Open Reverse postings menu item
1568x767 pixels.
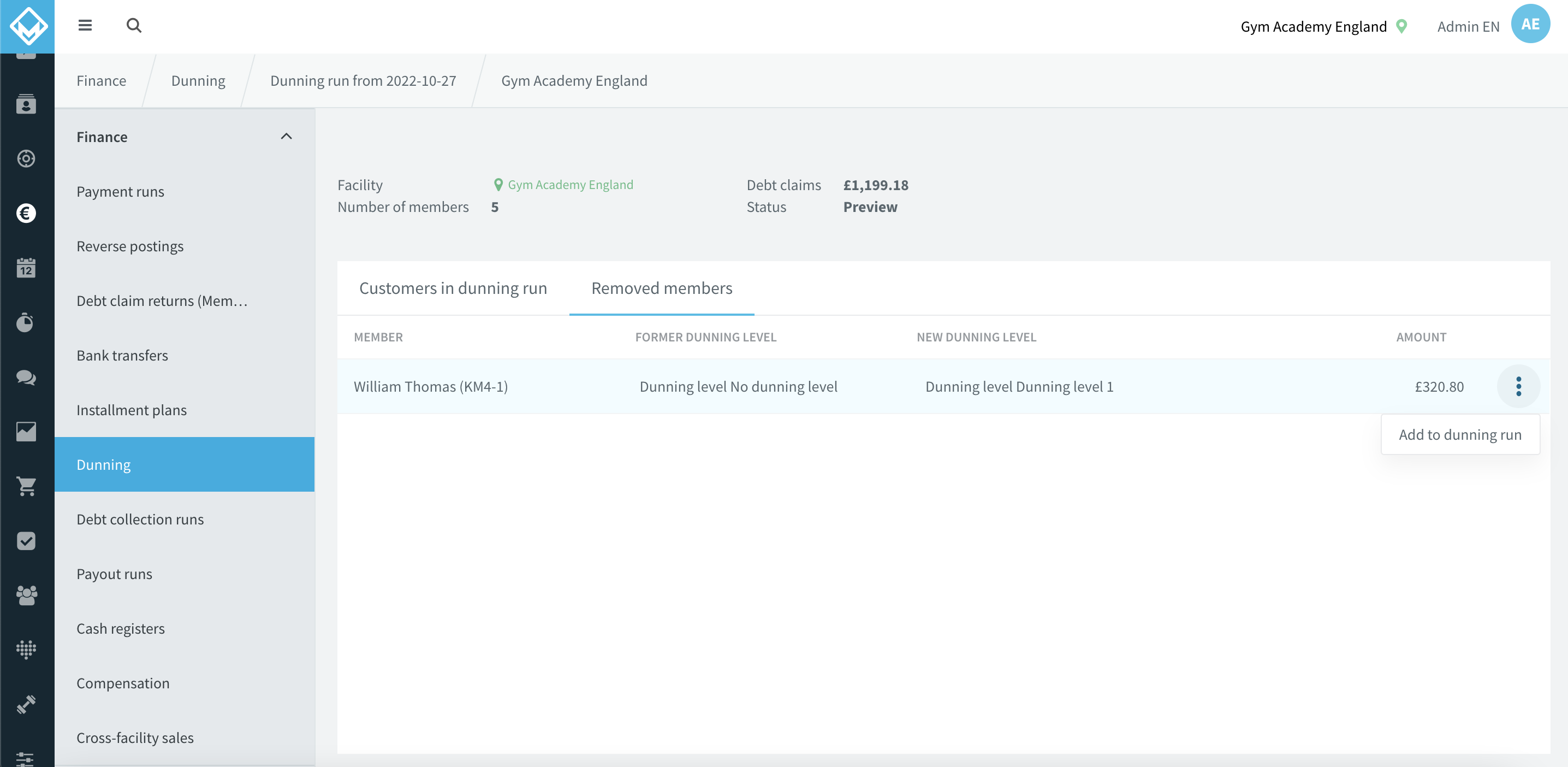(185, 246)
